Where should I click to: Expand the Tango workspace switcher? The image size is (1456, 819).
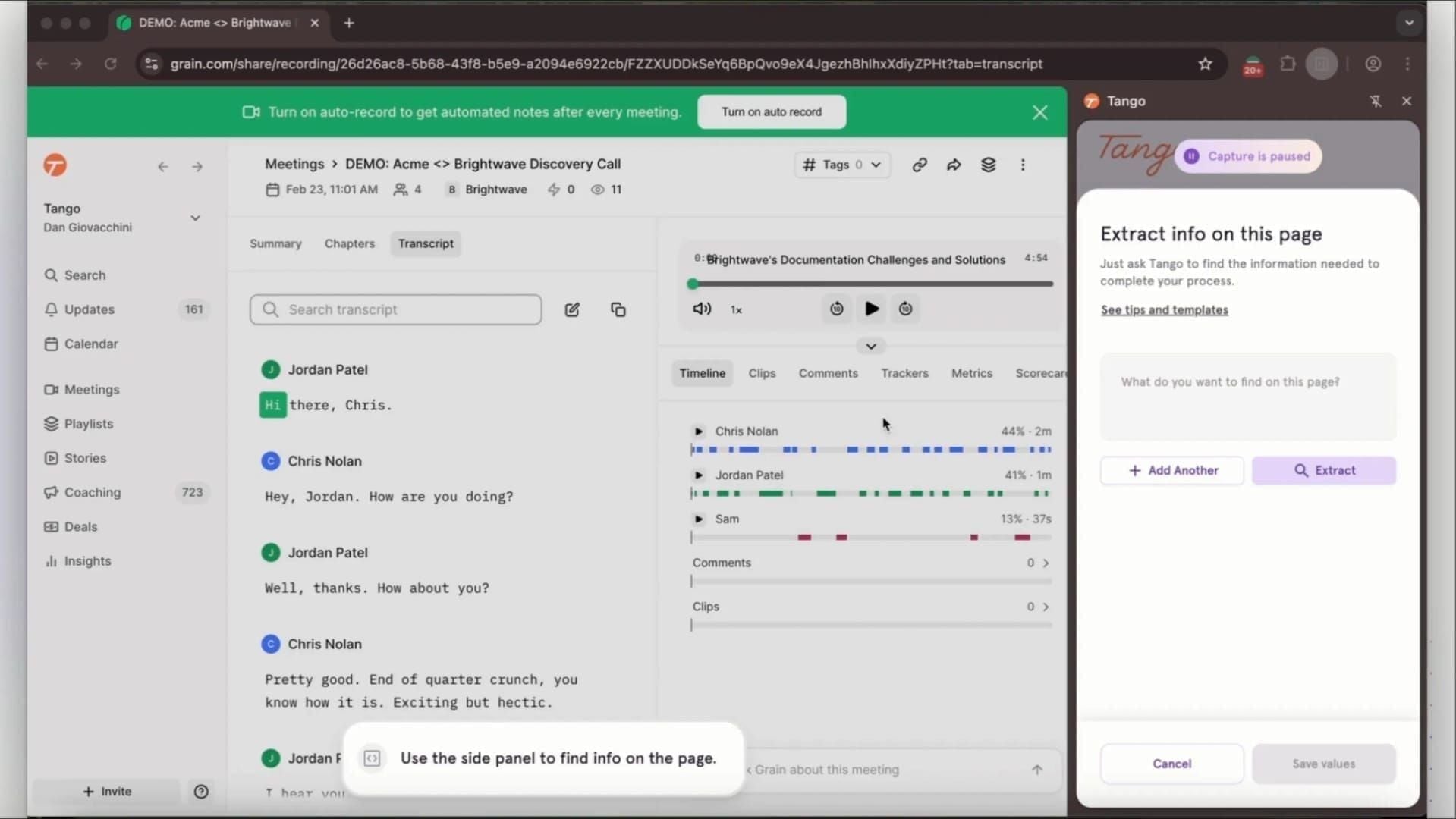(195, 218)
